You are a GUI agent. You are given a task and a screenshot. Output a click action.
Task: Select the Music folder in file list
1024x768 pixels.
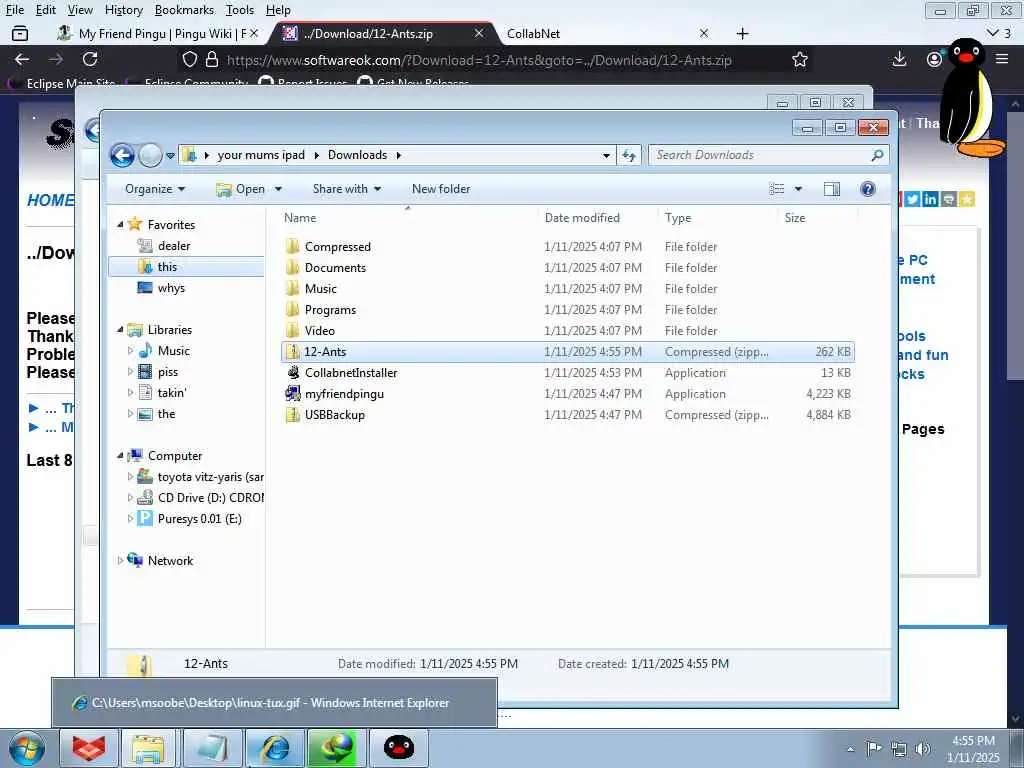tap(321, 289)
